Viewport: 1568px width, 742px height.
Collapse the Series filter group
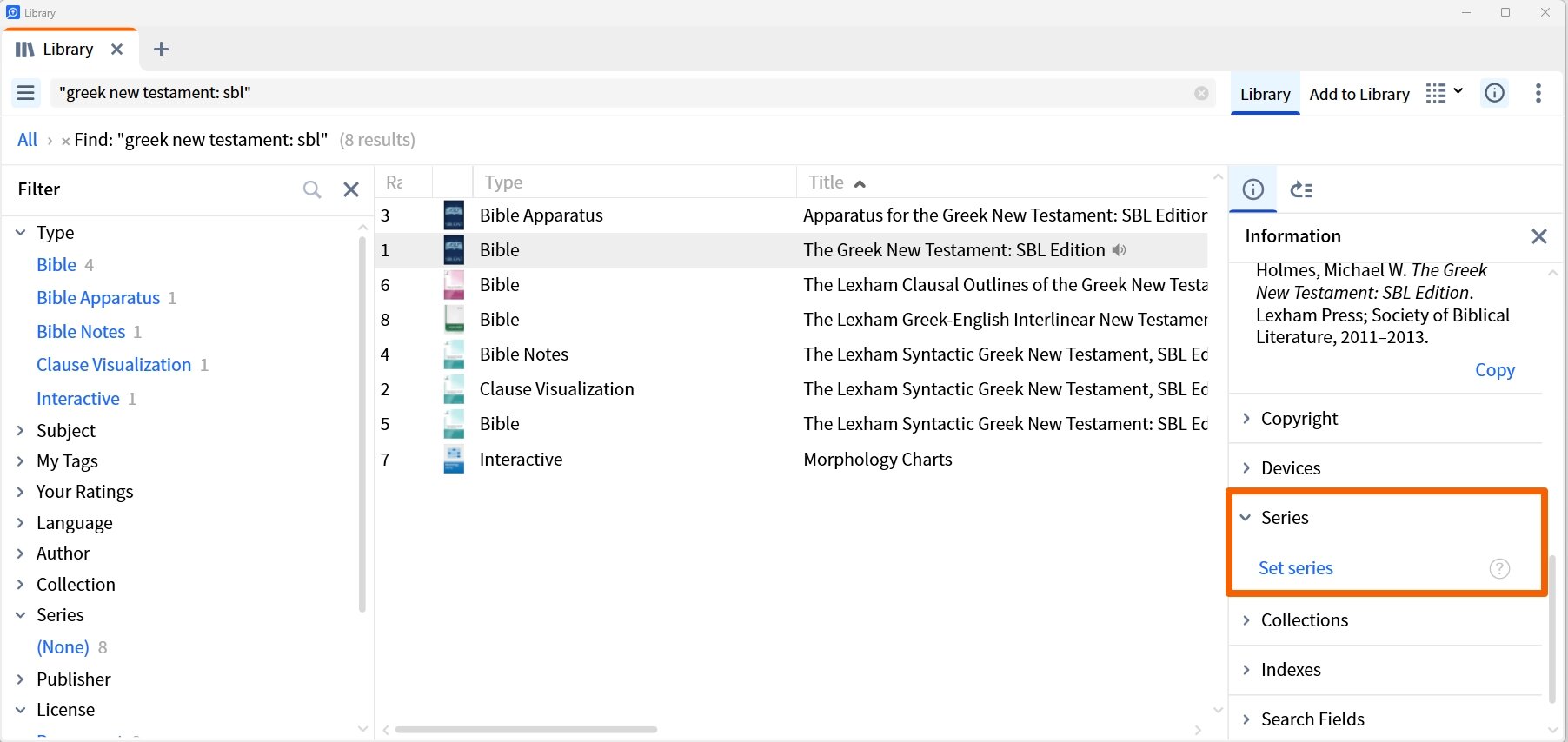20,615
